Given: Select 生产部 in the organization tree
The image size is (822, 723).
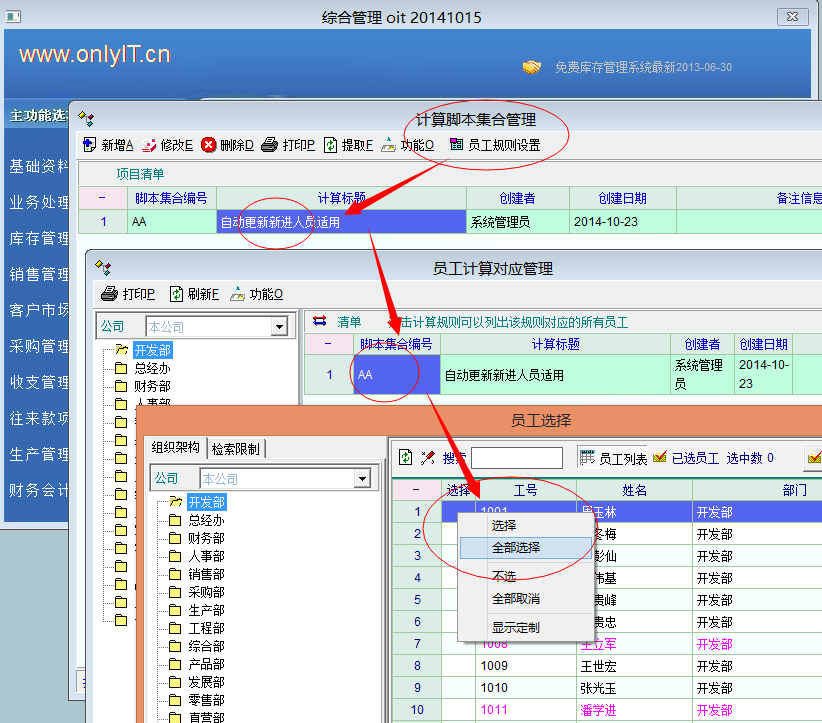Looking at the screenshot, I should [x=206, y=610].
